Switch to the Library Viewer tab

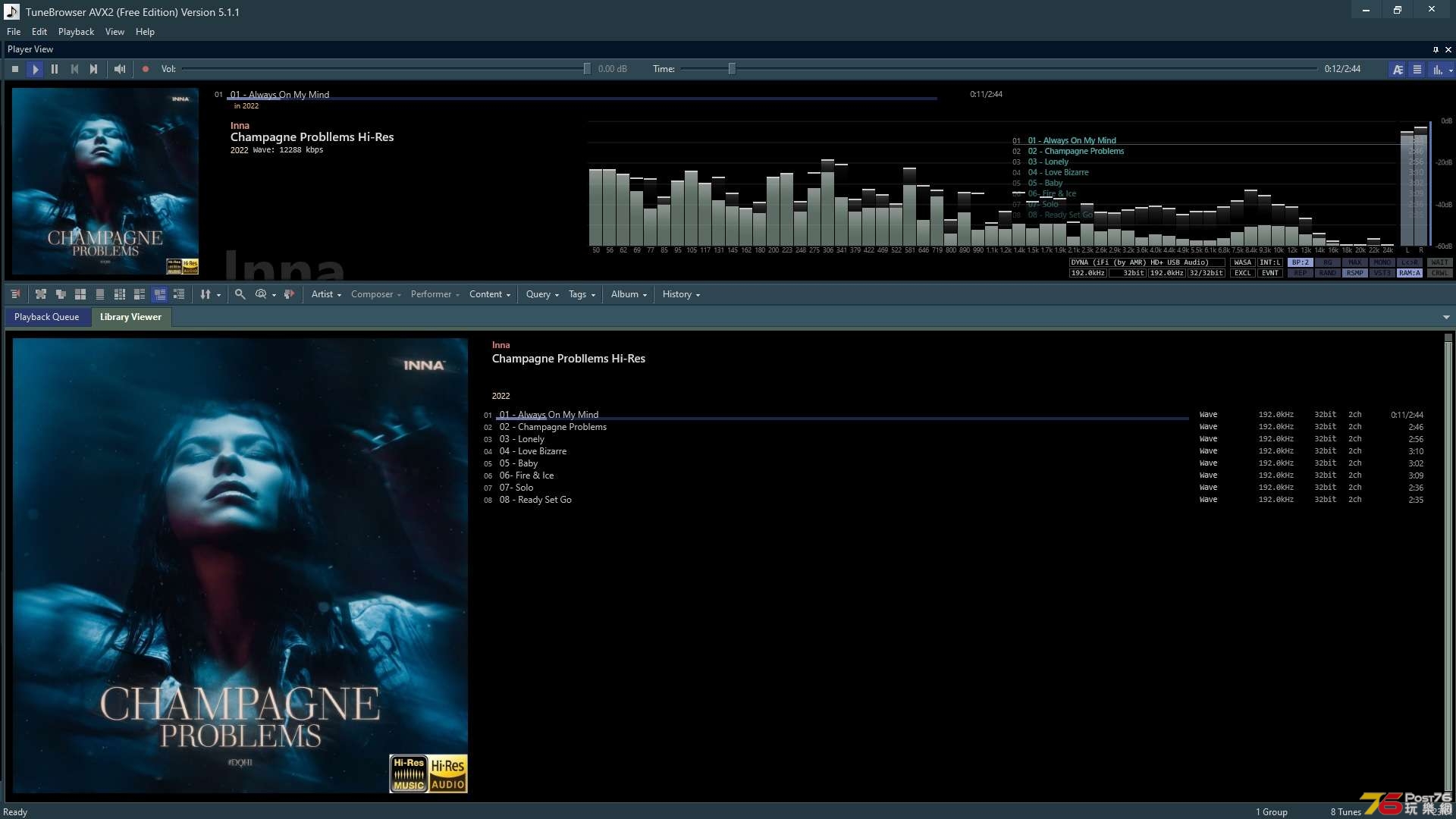[x=130, y=317]
